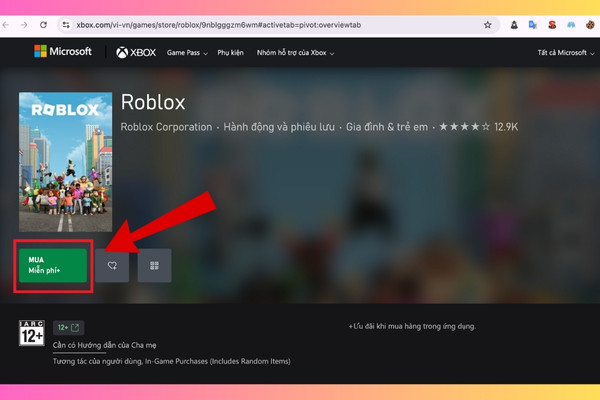
Task: Open the Phụ kiện menu item
Action: point(230,53)
